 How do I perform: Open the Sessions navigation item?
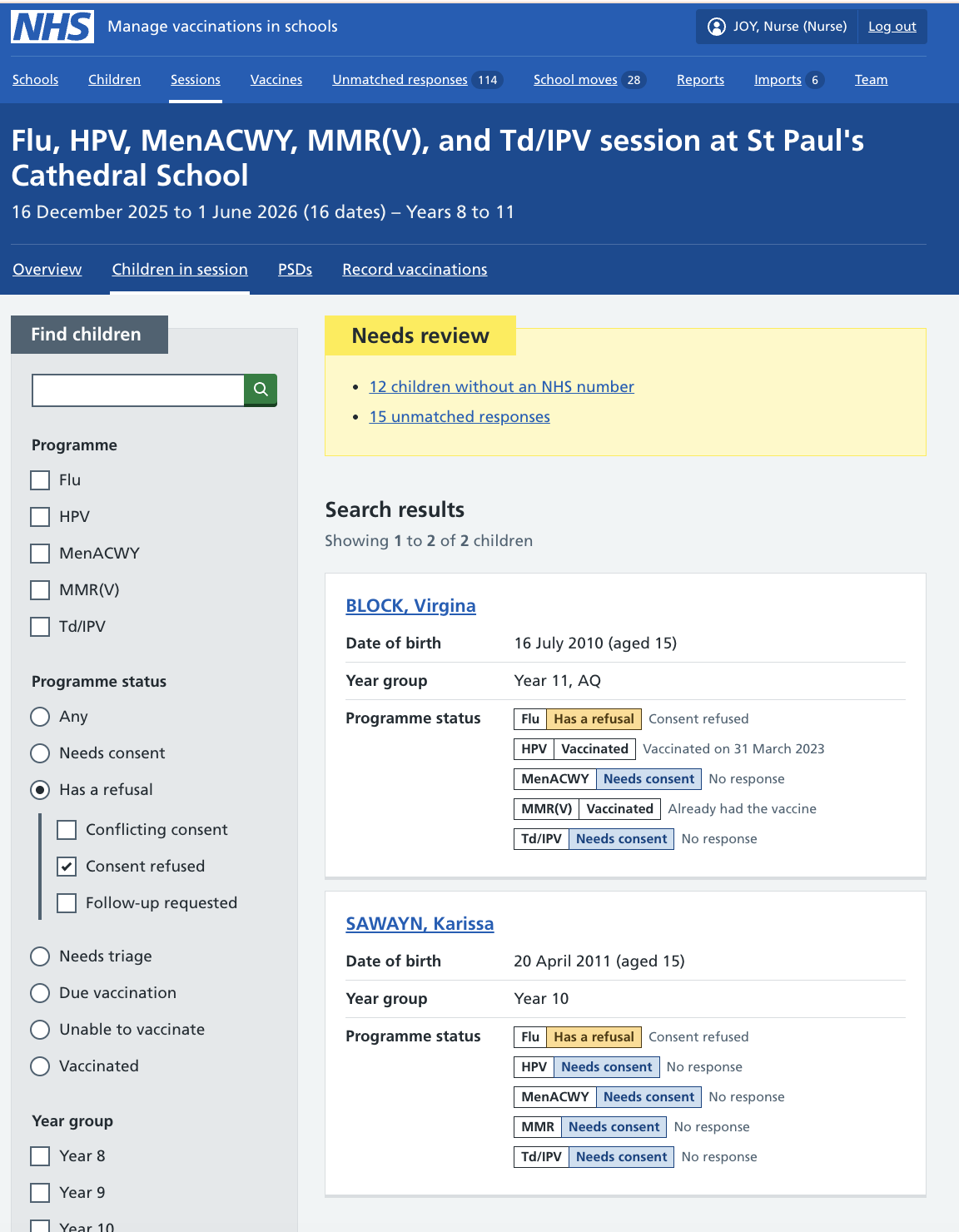pyautogui.click(x=196, y=80)
